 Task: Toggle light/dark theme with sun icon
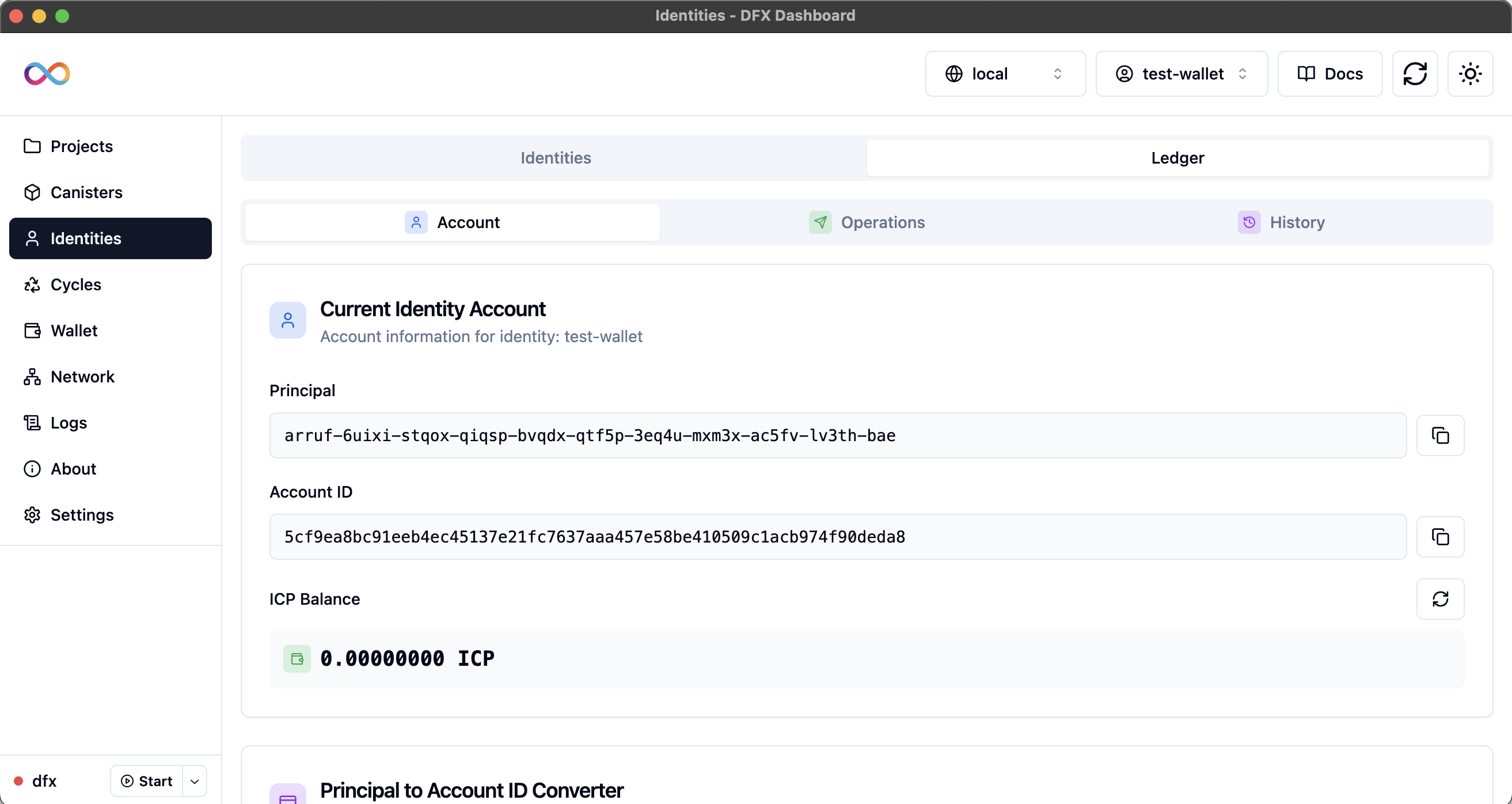tap(1470, 73)
